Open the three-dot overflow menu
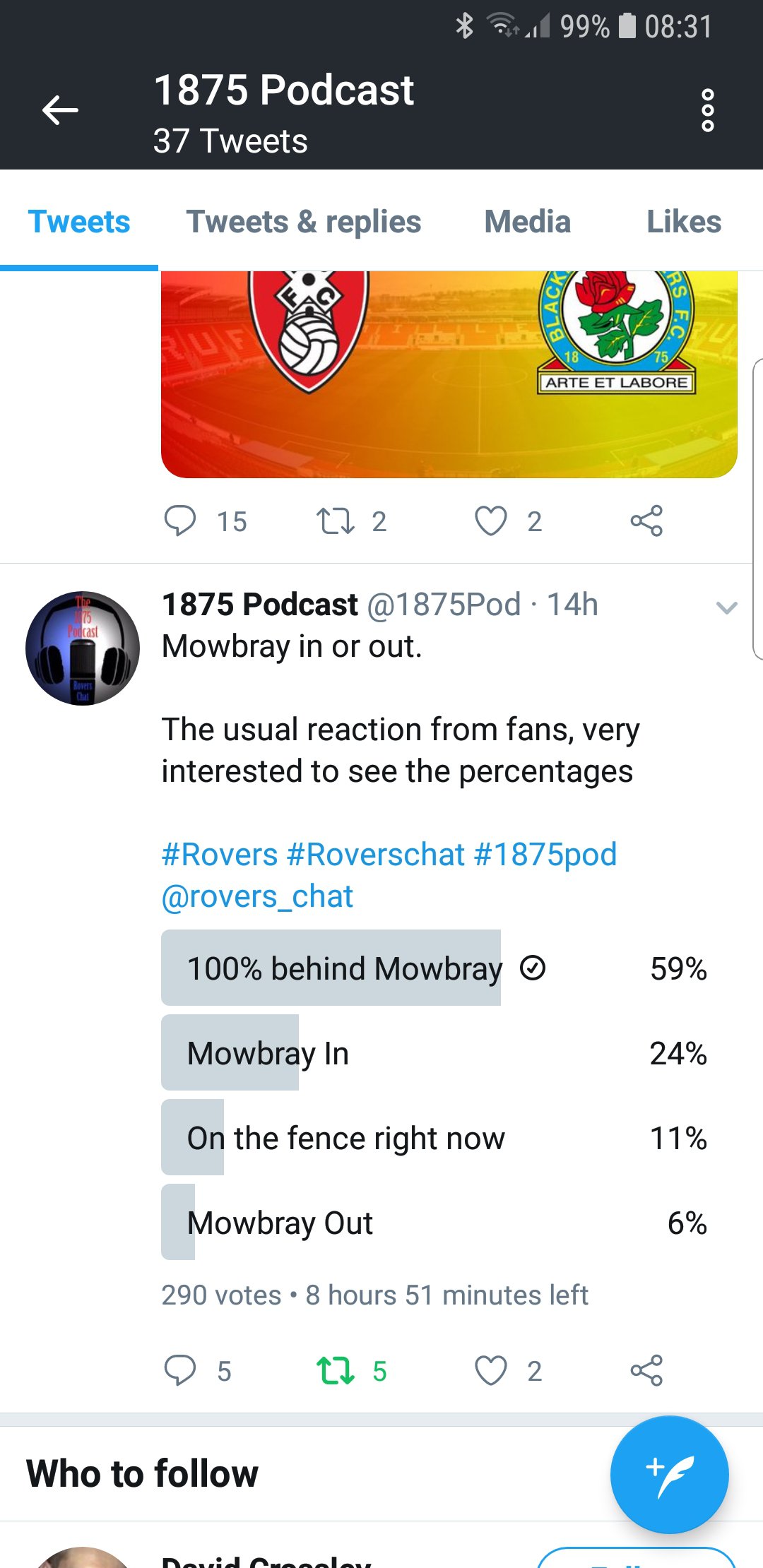The height and width of the screenshot is (1568, 763). (707, 111)
